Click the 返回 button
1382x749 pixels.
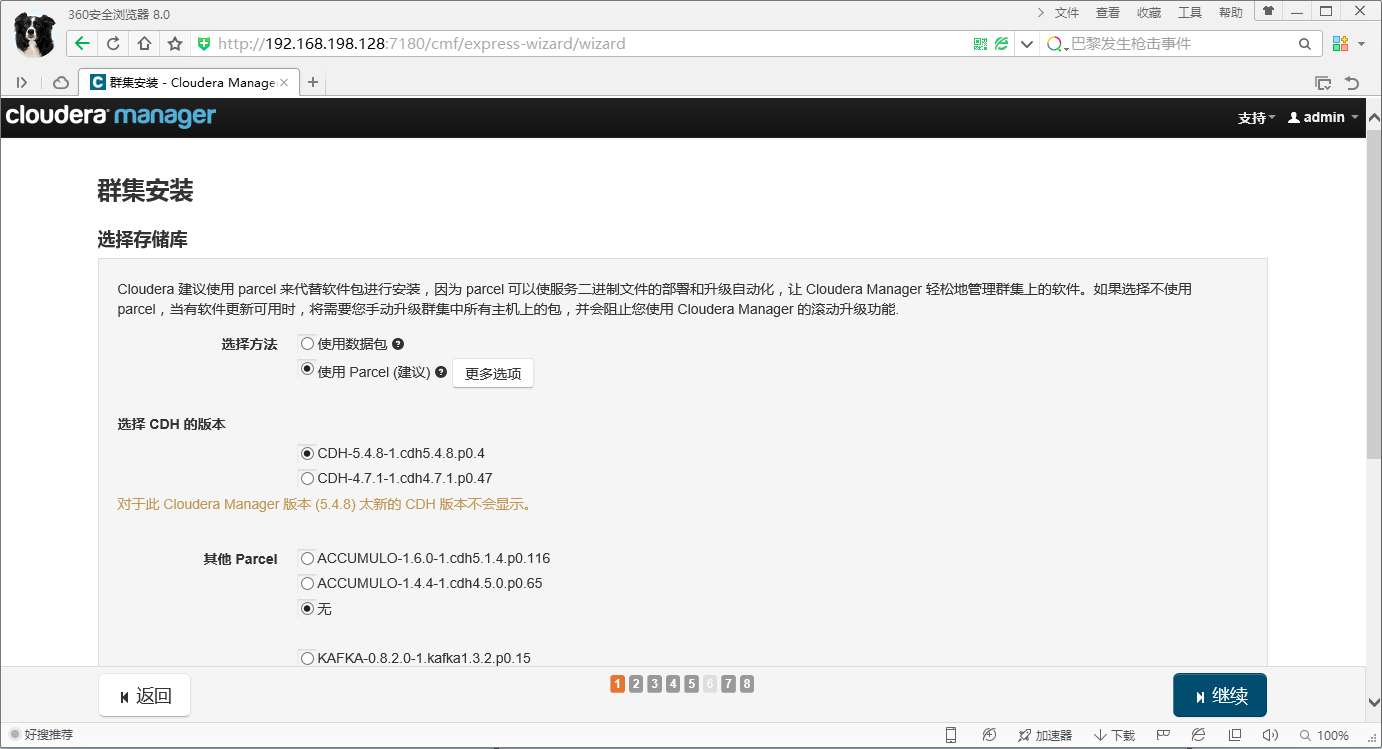point(144,696)
